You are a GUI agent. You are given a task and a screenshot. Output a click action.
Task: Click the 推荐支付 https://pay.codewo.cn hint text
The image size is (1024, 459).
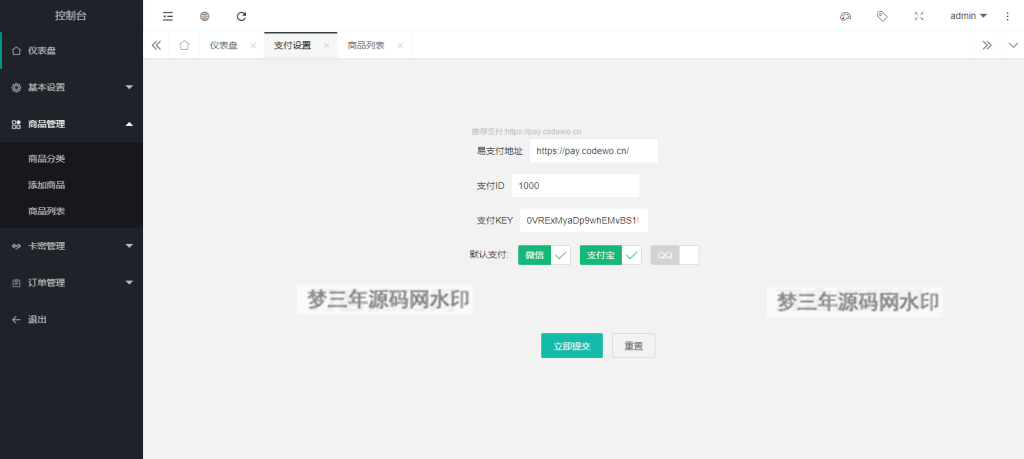(x=526, y=131)
